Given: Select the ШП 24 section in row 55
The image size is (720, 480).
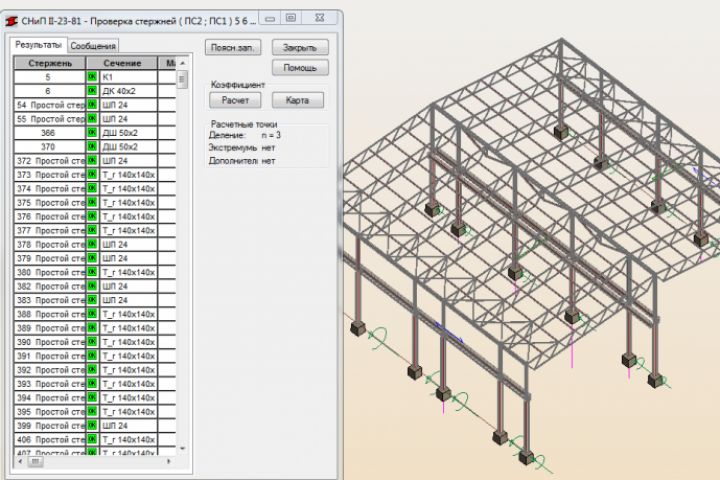Looking at the screenshot, I should click(128, 119).
